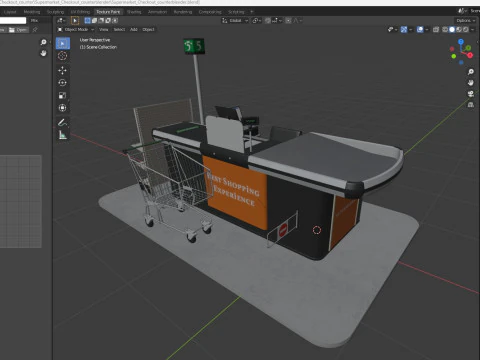Switch to the UV Editing workspace tab
Screen dimensions: 480x360
pyautogui.click(x=80, y=12)
